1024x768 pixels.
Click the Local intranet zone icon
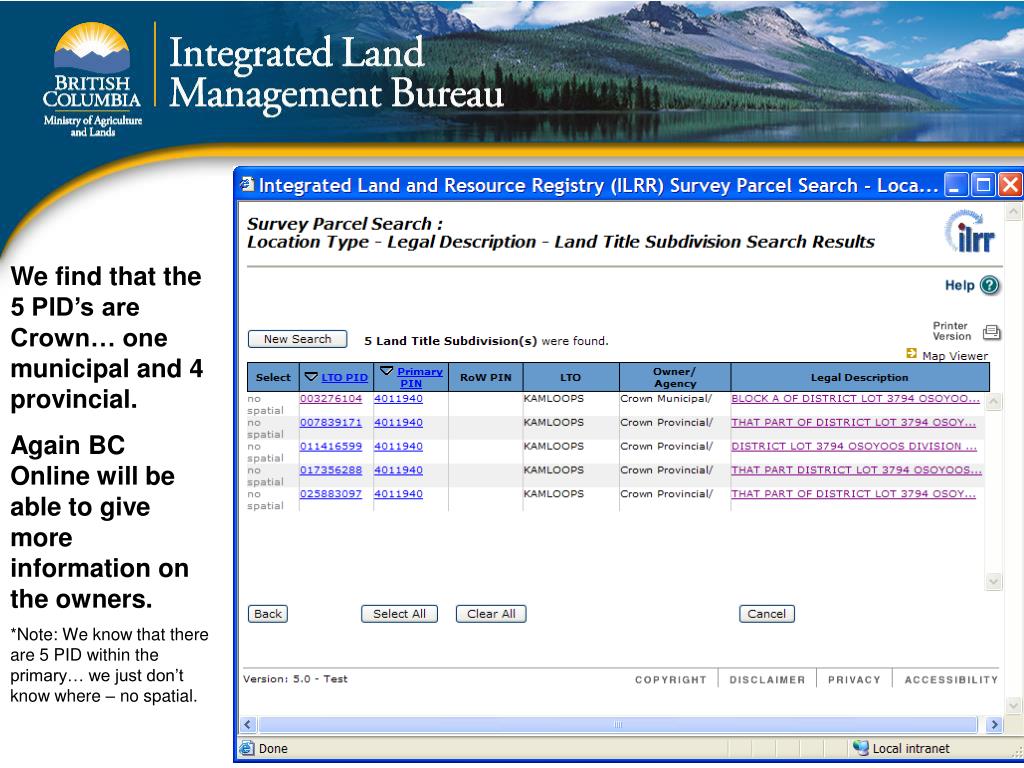(861, 748)
